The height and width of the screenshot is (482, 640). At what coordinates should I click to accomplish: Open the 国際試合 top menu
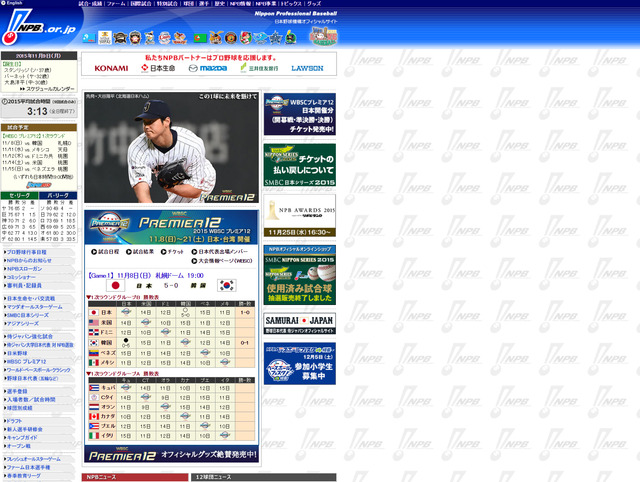tap(141, 3)
